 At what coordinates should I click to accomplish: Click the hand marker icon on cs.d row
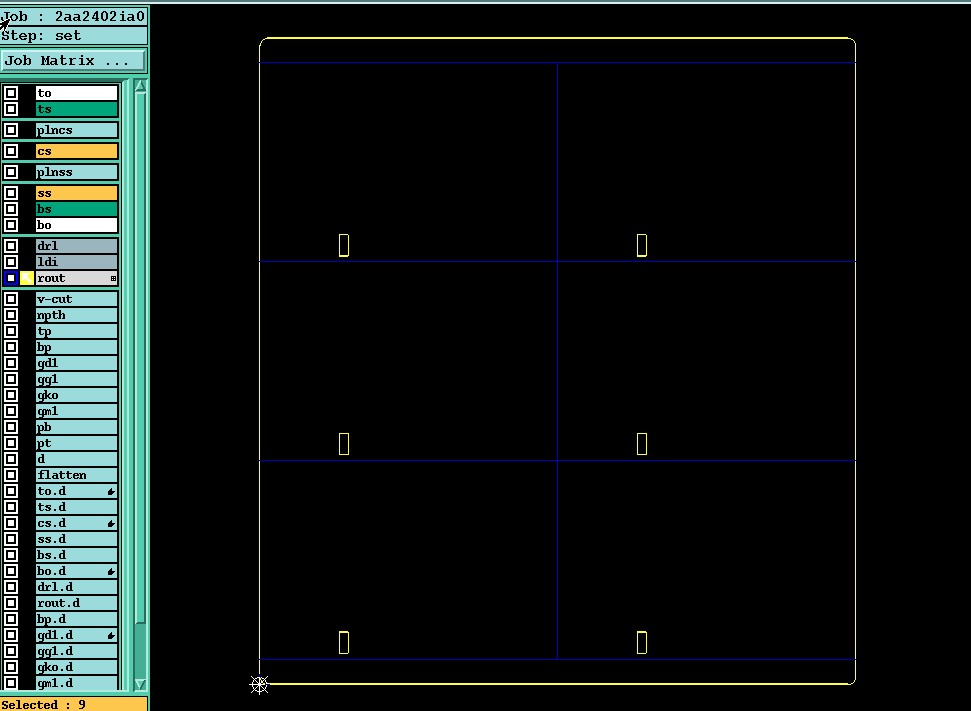pyautogui.click(x=111, y=524)
